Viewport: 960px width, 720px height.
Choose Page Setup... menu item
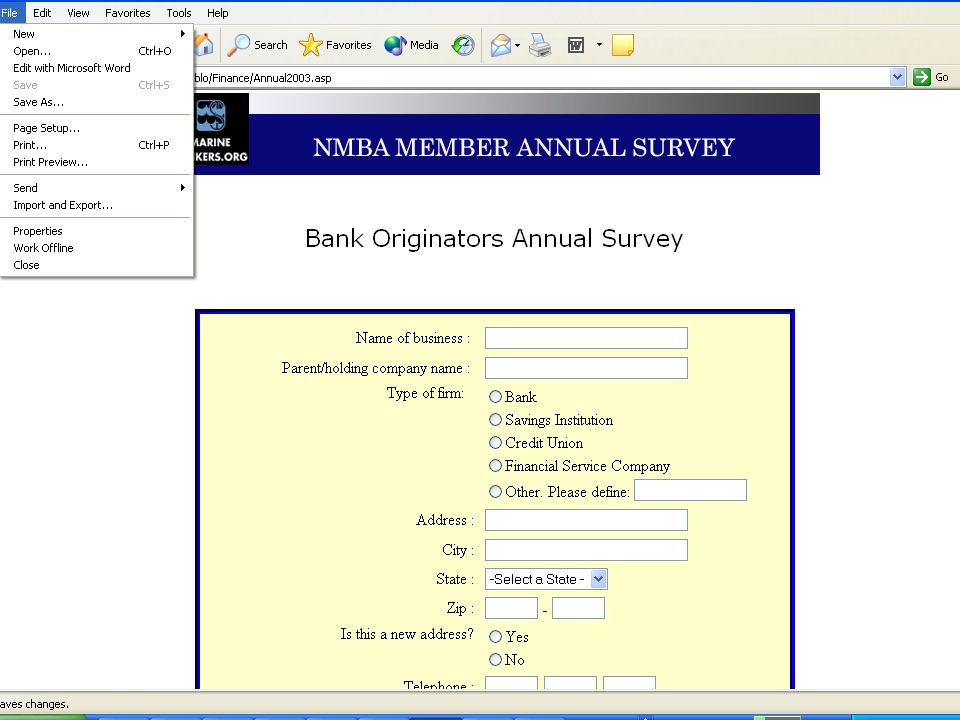click(98, 128)
